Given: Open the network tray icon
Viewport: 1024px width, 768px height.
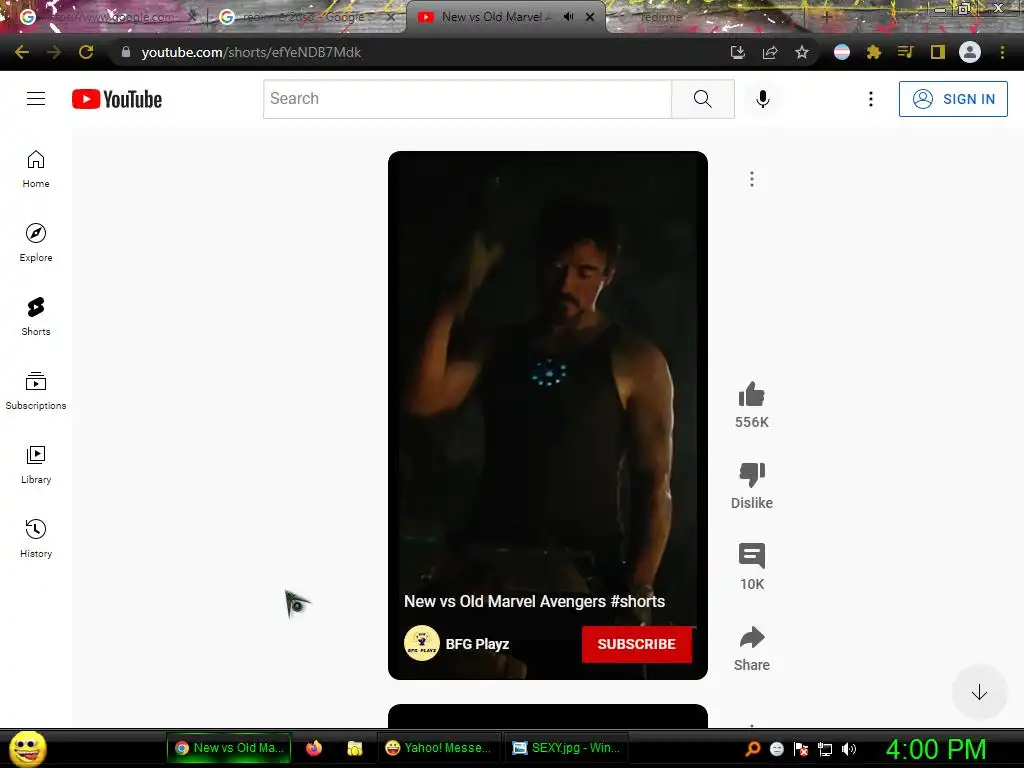Looking at the screenshot, I should point(825,748).
